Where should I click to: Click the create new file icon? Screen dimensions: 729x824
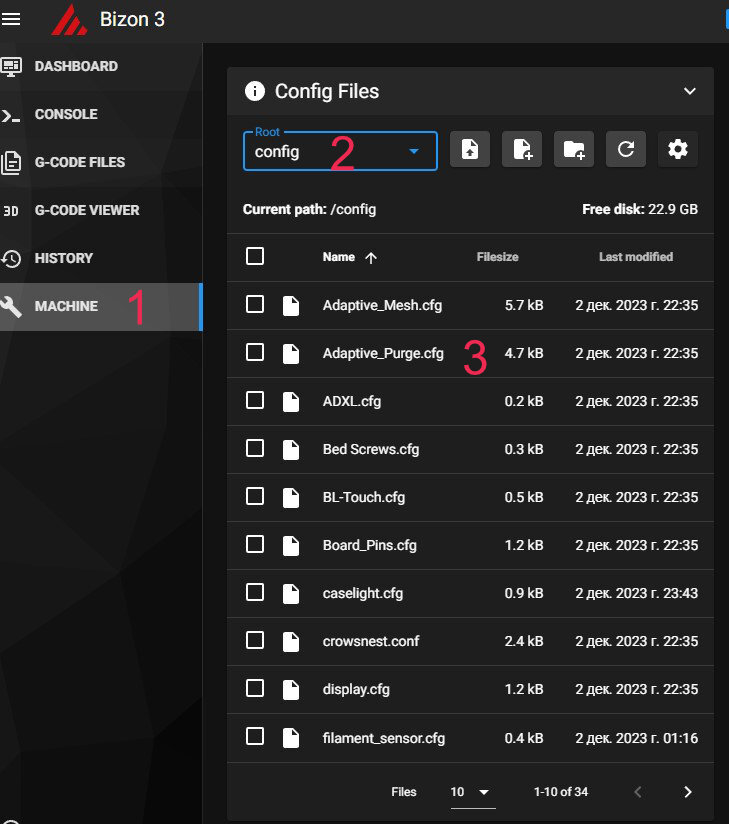pyautogui.click(x=521, y=150)
